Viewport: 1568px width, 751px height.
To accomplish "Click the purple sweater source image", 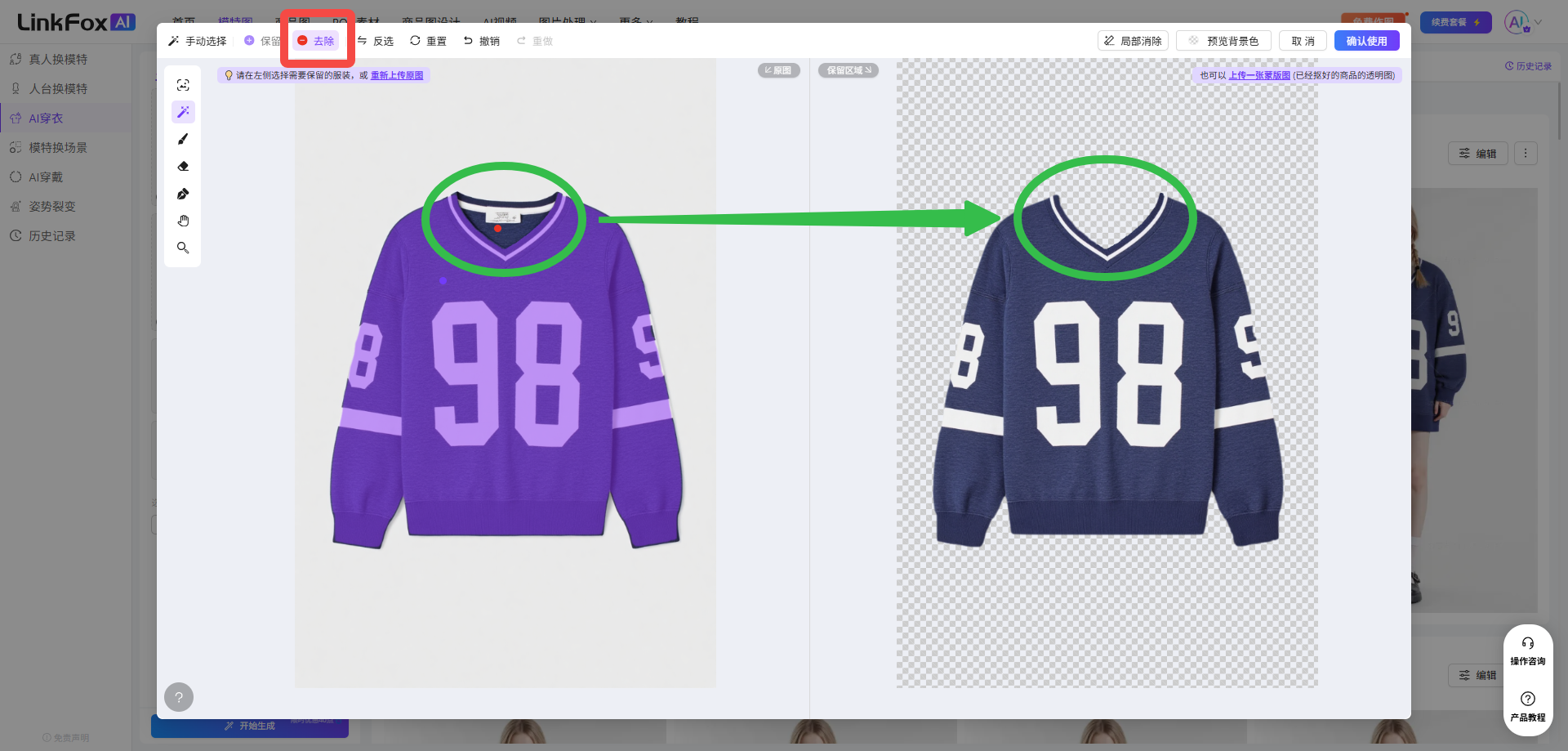I will tap(506, 372).
